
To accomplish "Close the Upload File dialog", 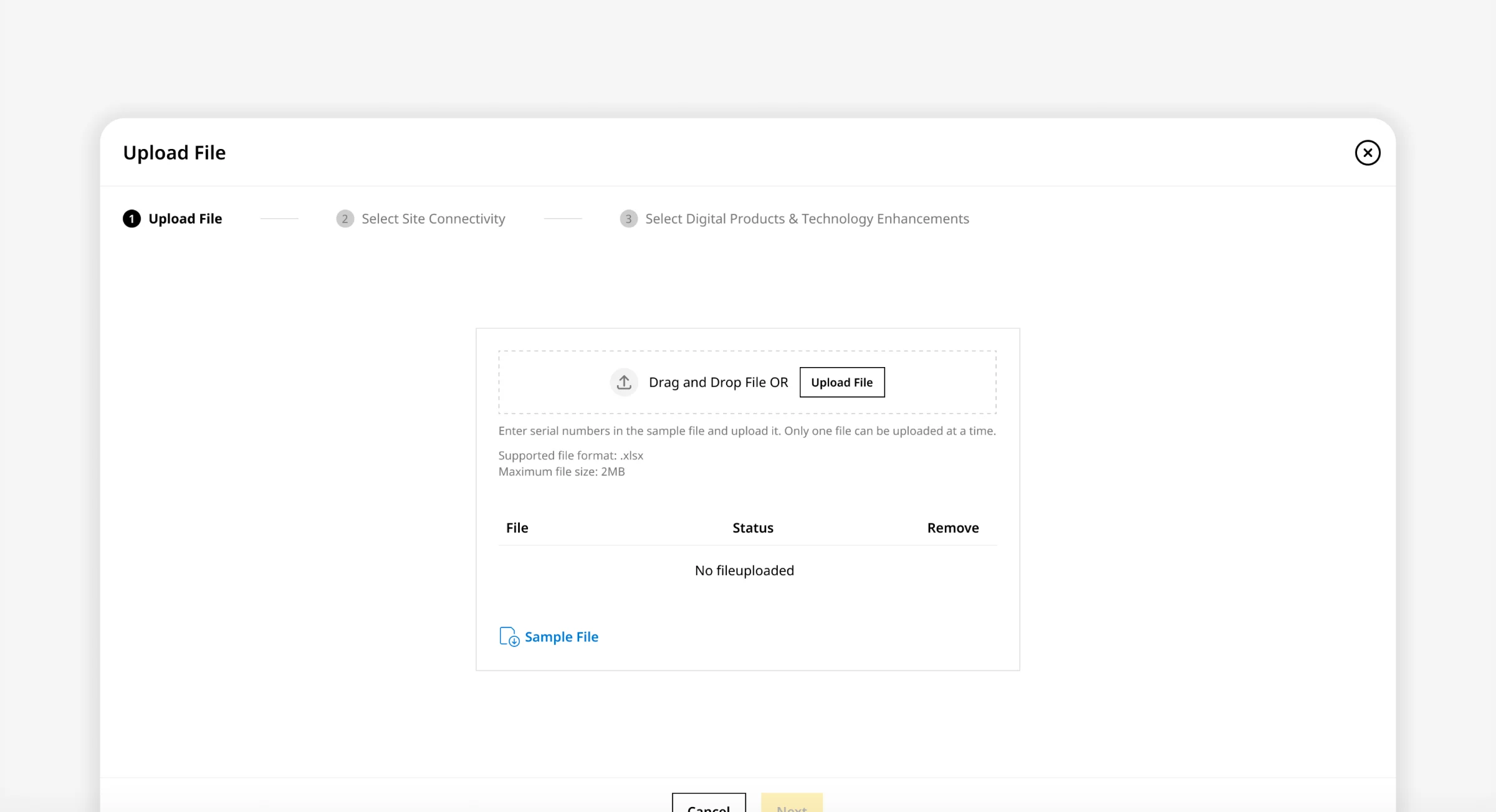I will (x=1367, y=153).
